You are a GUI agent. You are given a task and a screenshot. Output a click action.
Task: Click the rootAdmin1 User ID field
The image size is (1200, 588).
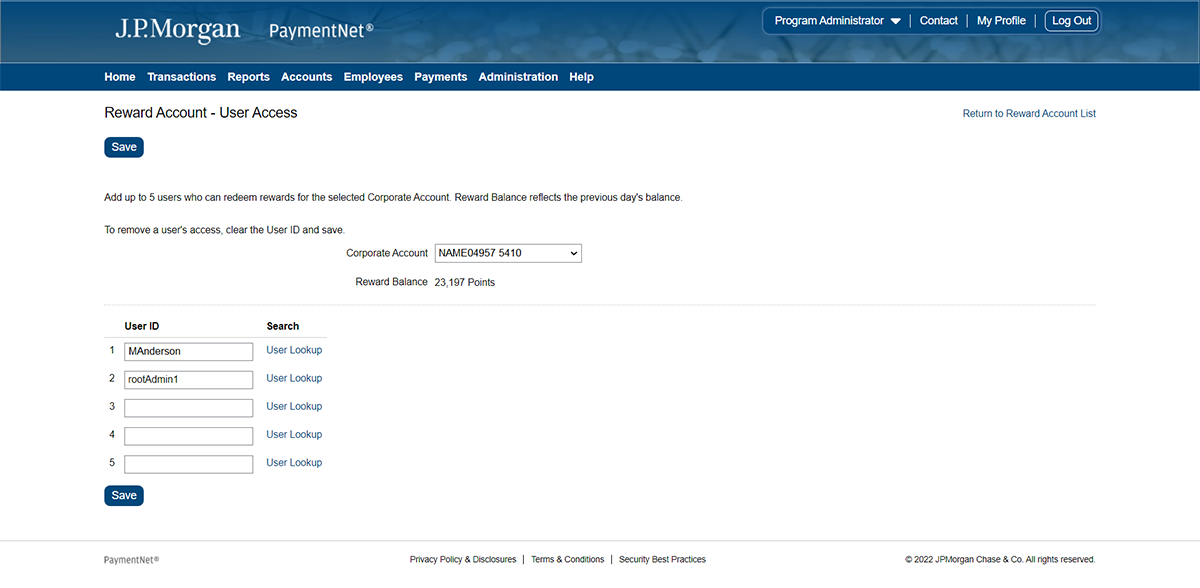tap(188, 380)
